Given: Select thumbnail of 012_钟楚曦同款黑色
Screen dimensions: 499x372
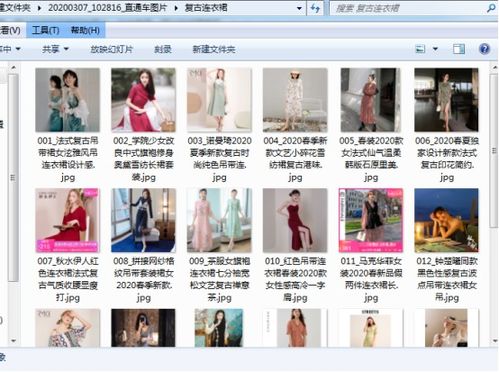Looking at the screenshot, I should point(446,220).
